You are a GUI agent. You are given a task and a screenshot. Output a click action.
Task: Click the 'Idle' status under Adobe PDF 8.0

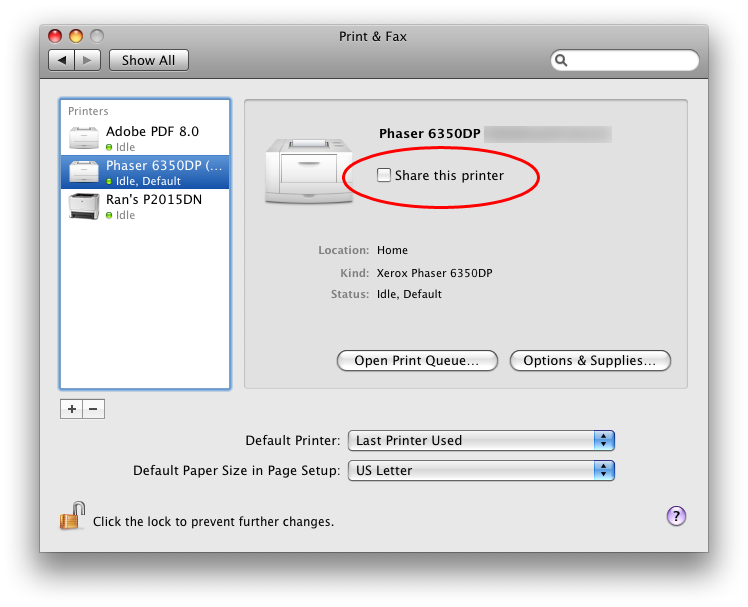tap(125, 147)
